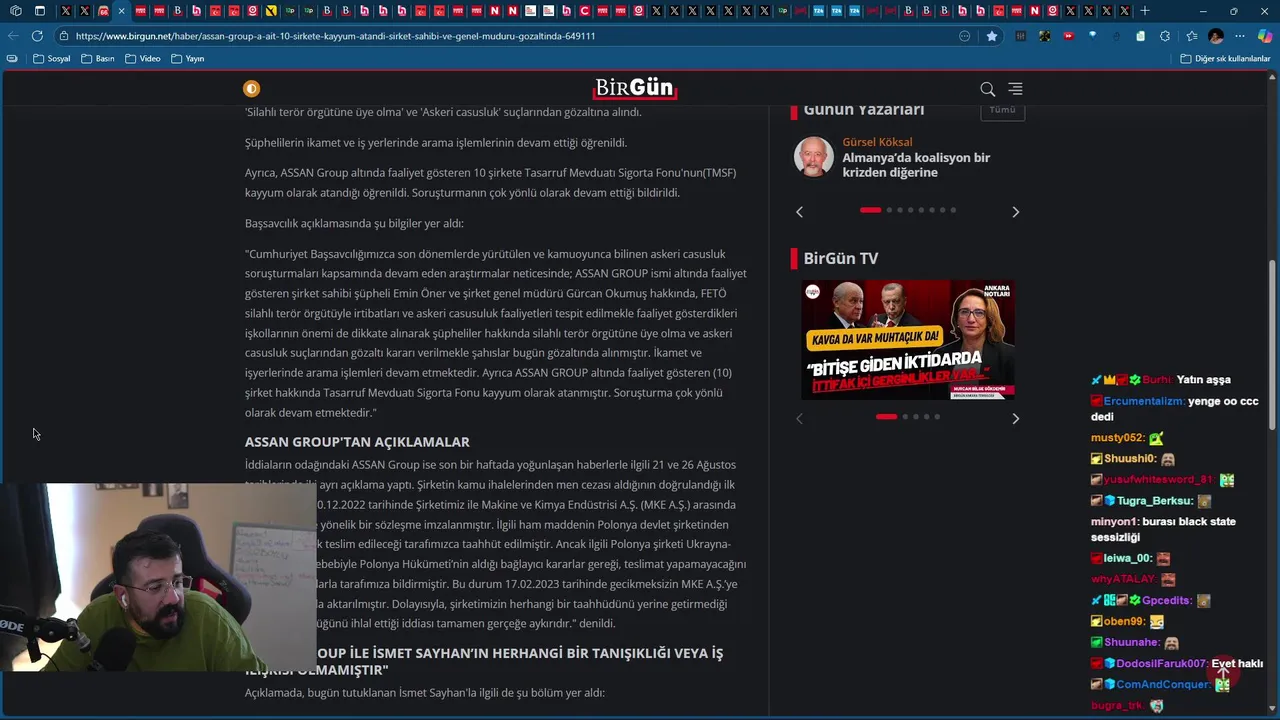Image resolution: width=1280 pixels, height=720 pixels.
Task: Select the last pagination dot under BirGün TV video
Action: (x=937, y=417)
